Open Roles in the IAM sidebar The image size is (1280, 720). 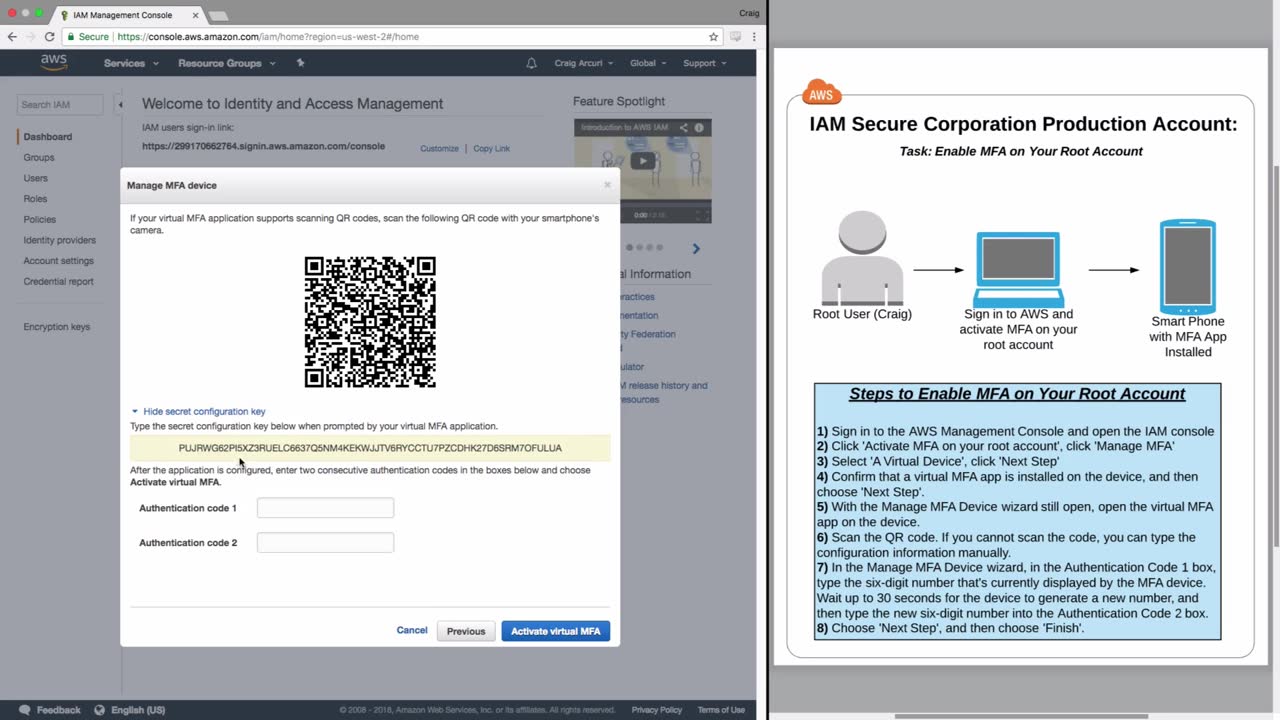[x=35, y=199]
